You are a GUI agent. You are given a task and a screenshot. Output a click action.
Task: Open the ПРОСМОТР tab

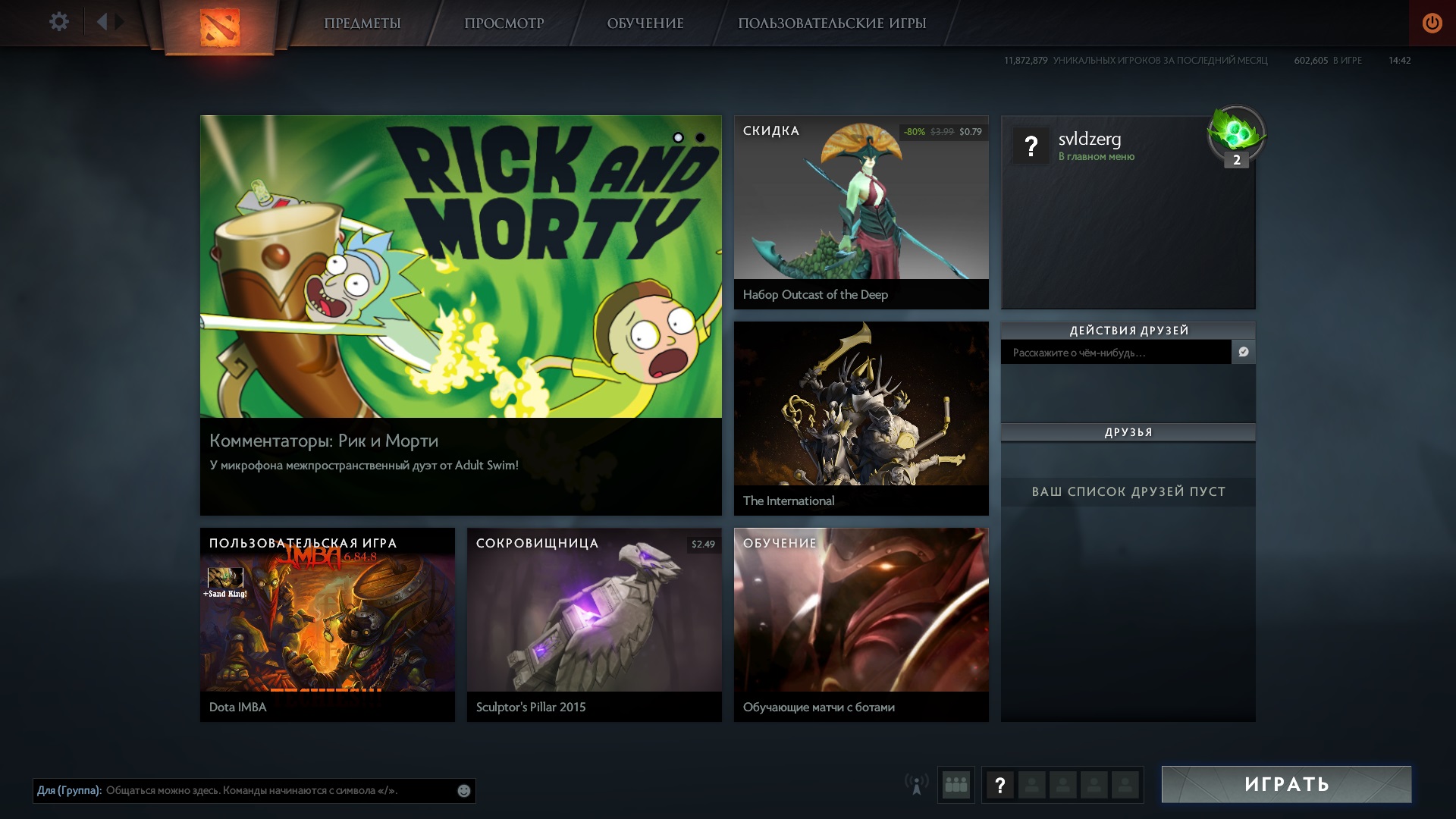[x=504, y=24]
